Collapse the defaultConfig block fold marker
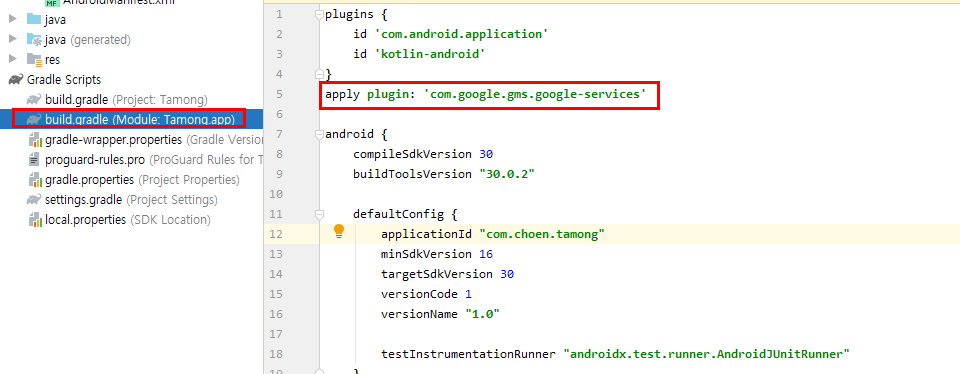 point(318,214)
